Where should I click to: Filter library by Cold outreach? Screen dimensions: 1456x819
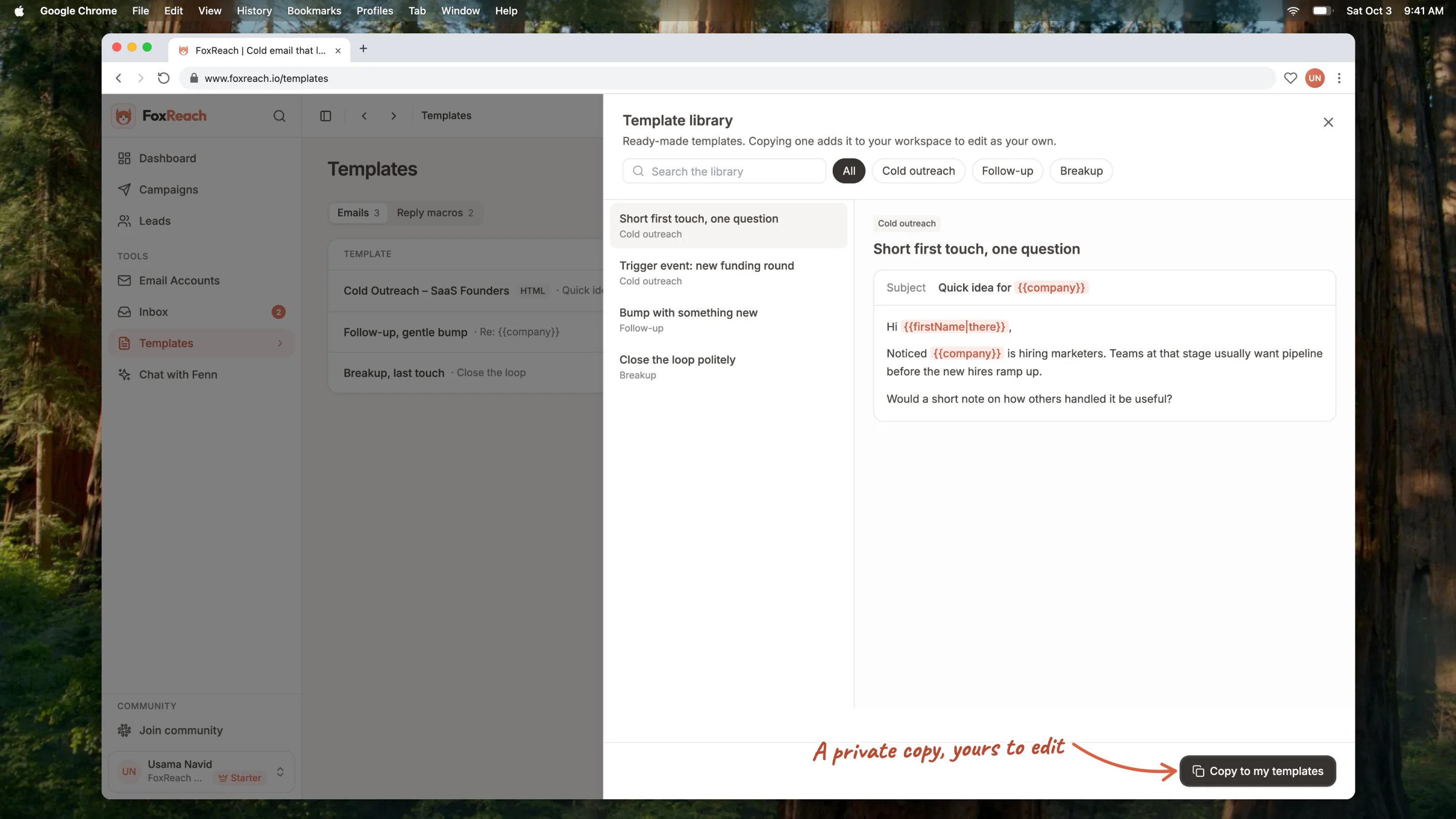tap(919, 171)
